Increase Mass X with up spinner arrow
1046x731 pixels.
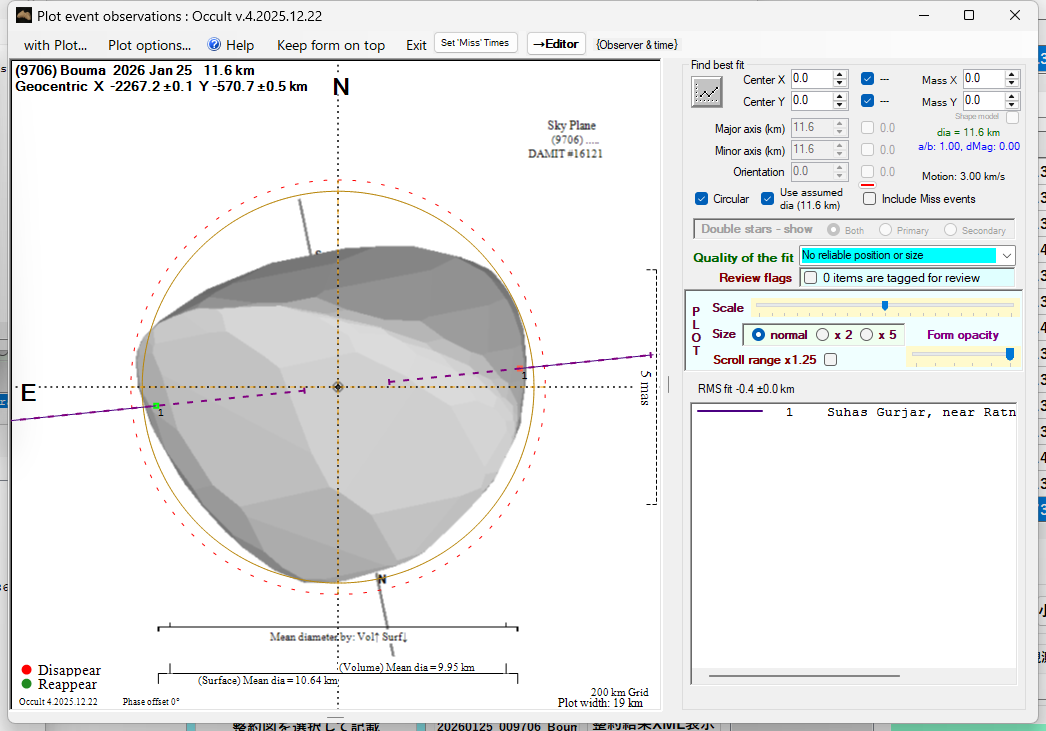(1012, 74)
